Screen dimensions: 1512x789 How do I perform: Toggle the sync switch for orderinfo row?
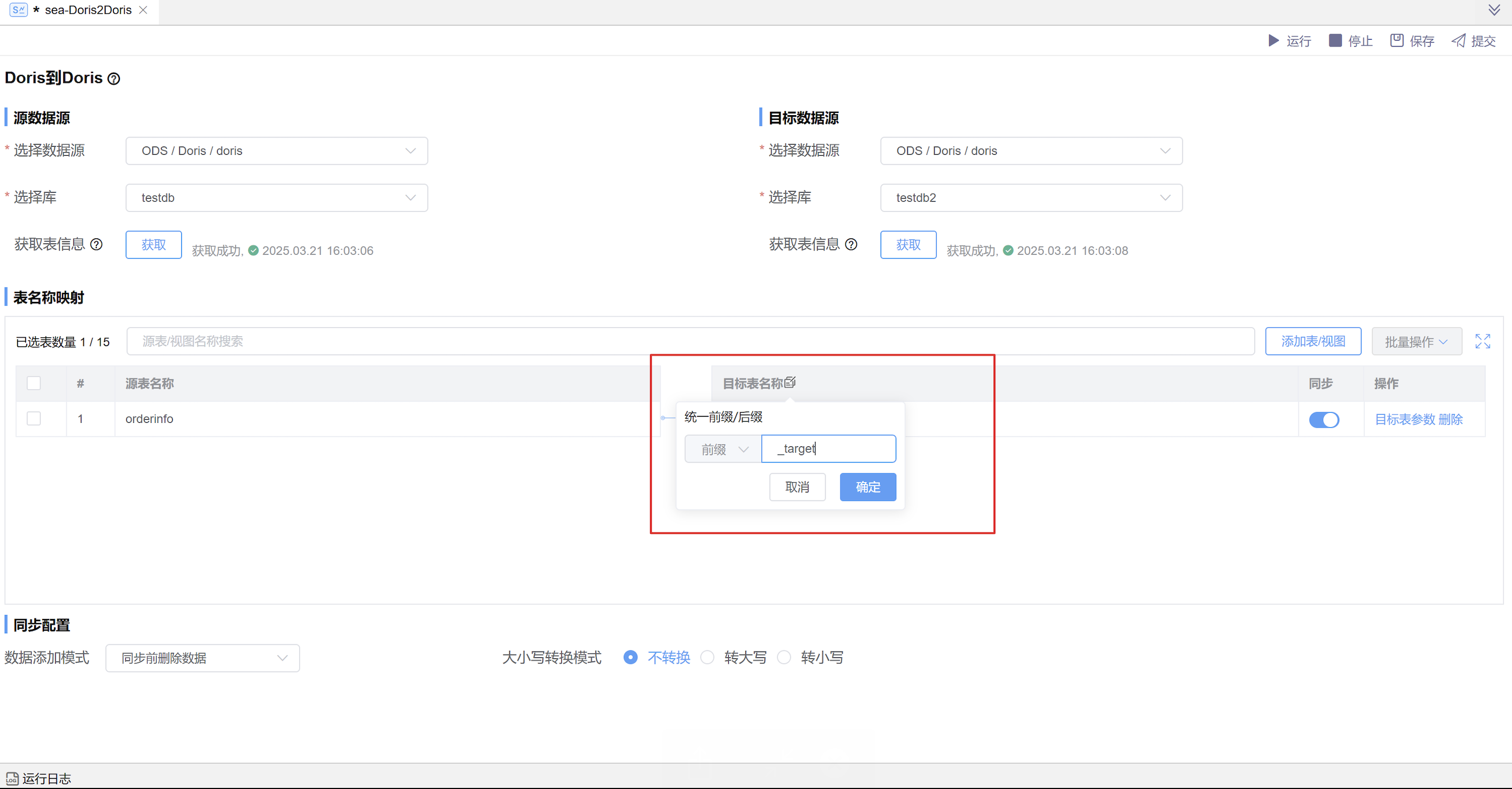pos(1324,419)
